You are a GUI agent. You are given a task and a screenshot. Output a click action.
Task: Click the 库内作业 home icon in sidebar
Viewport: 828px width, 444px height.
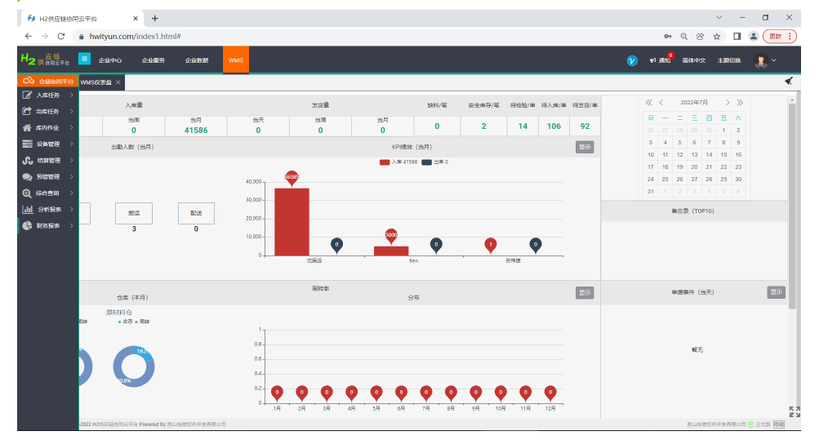coord(27,128)
